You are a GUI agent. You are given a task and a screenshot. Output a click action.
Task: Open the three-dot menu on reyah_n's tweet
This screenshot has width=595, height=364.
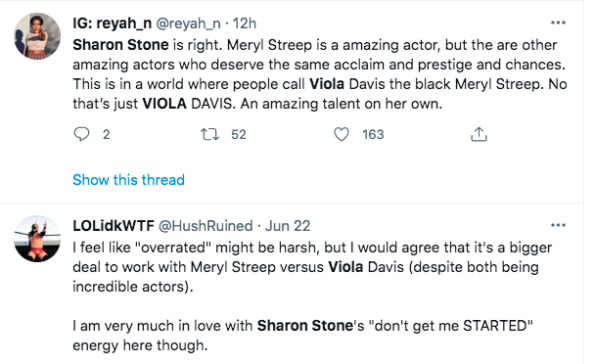pyautogui.click(x=558, y=23)
